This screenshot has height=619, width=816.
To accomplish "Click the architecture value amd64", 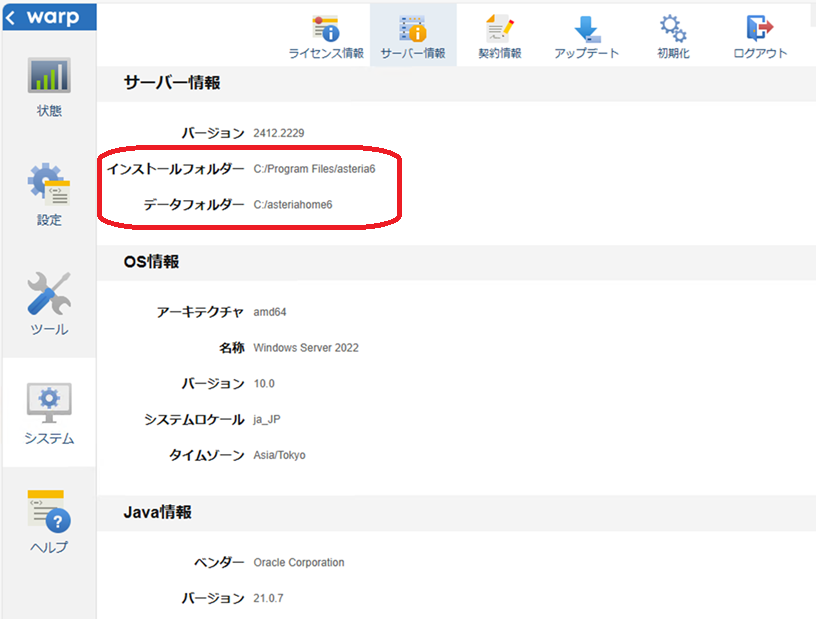I will click(x=270, y=312).
